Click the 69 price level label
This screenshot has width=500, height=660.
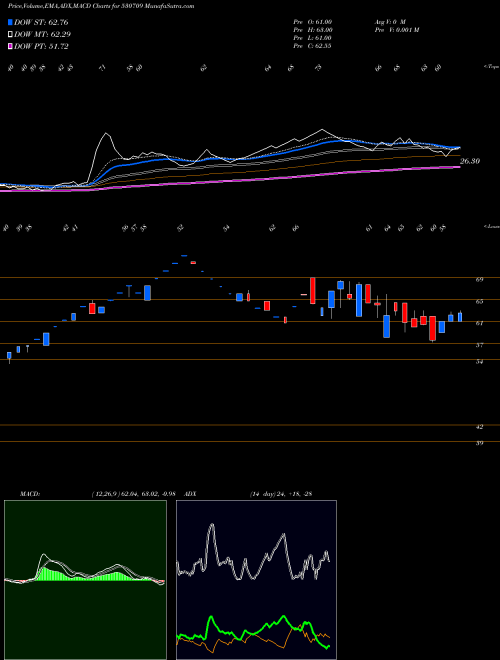click(479, 279)
